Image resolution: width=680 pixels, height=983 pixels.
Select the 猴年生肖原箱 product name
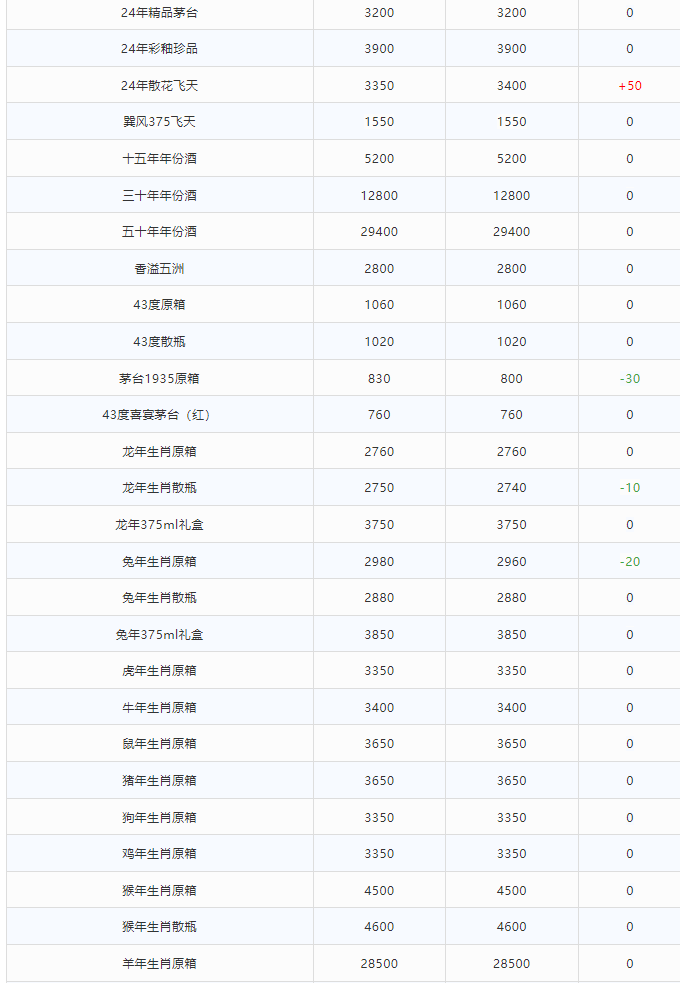[x=159, y=891]
